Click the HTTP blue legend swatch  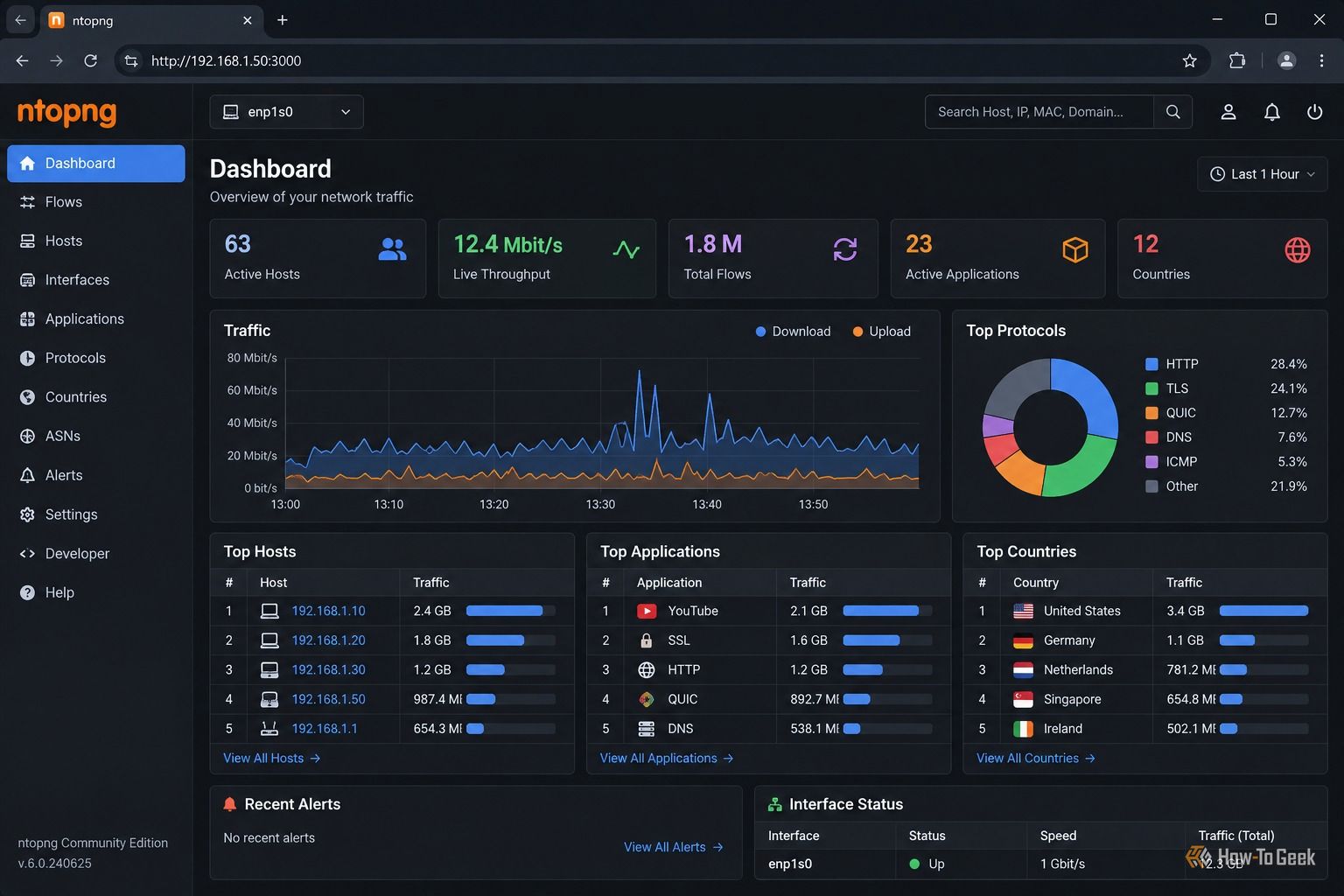coord(1151,364)
